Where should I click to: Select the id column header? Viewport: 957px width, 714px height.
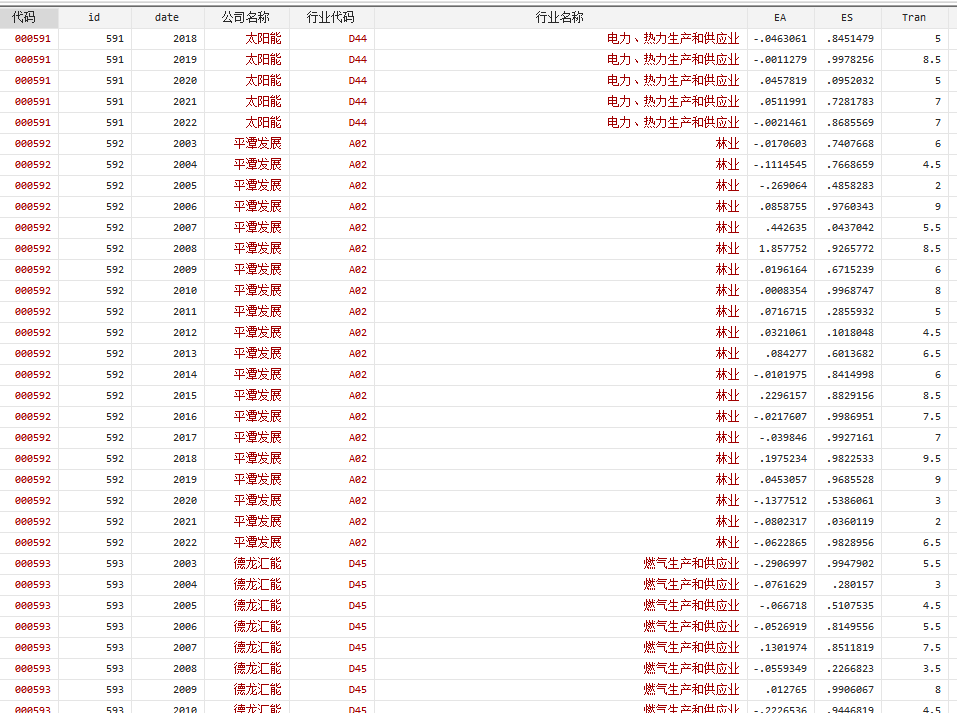pyautogui.click(x=94, y=17)
